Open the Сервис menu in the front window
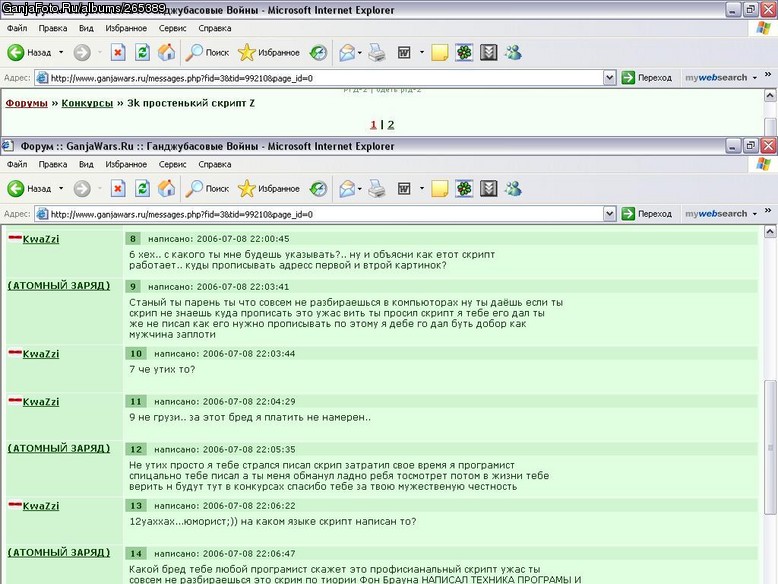 (x=172, y=164)
